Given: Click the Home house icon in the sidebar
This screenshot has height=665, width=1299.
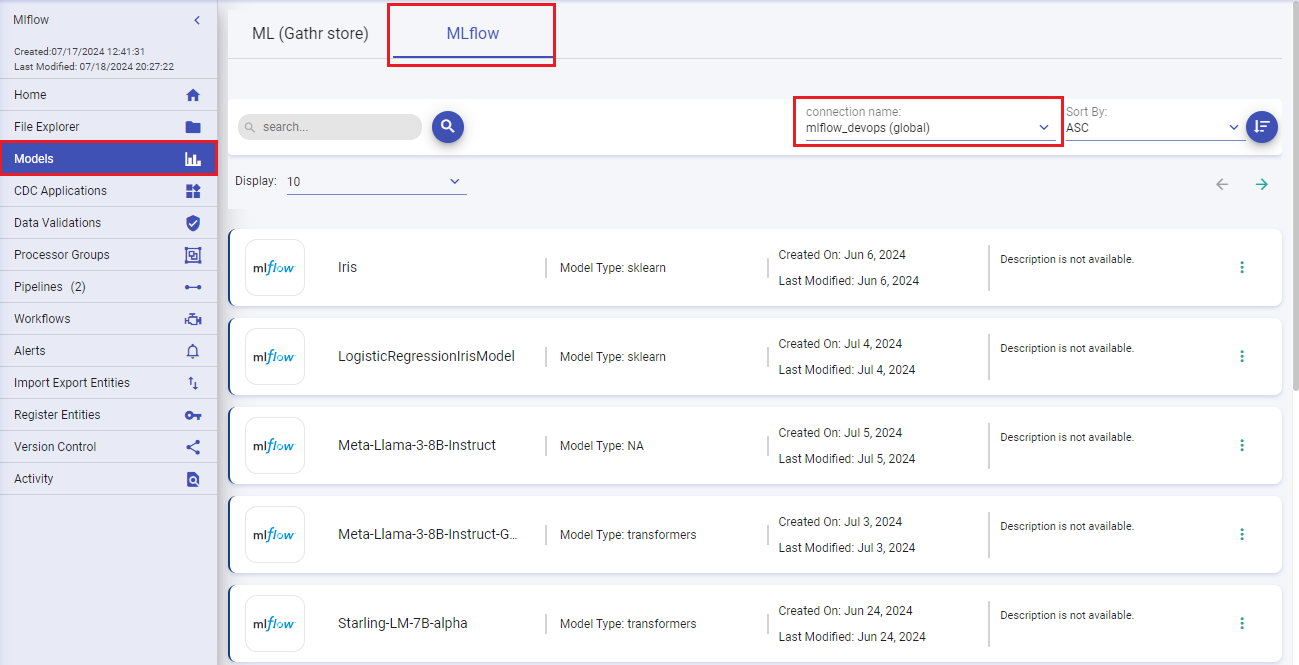Looking at the screenshot, I should coord(193,95).
